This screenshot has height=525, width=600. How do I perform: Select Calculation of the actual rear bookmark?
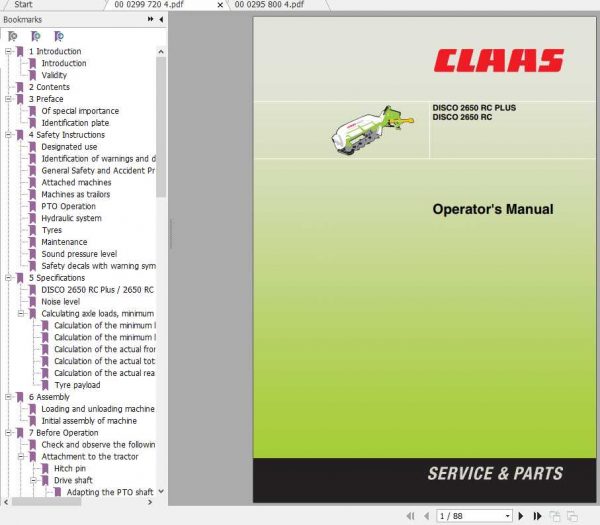pyautogui.click(x=104, y=373)
